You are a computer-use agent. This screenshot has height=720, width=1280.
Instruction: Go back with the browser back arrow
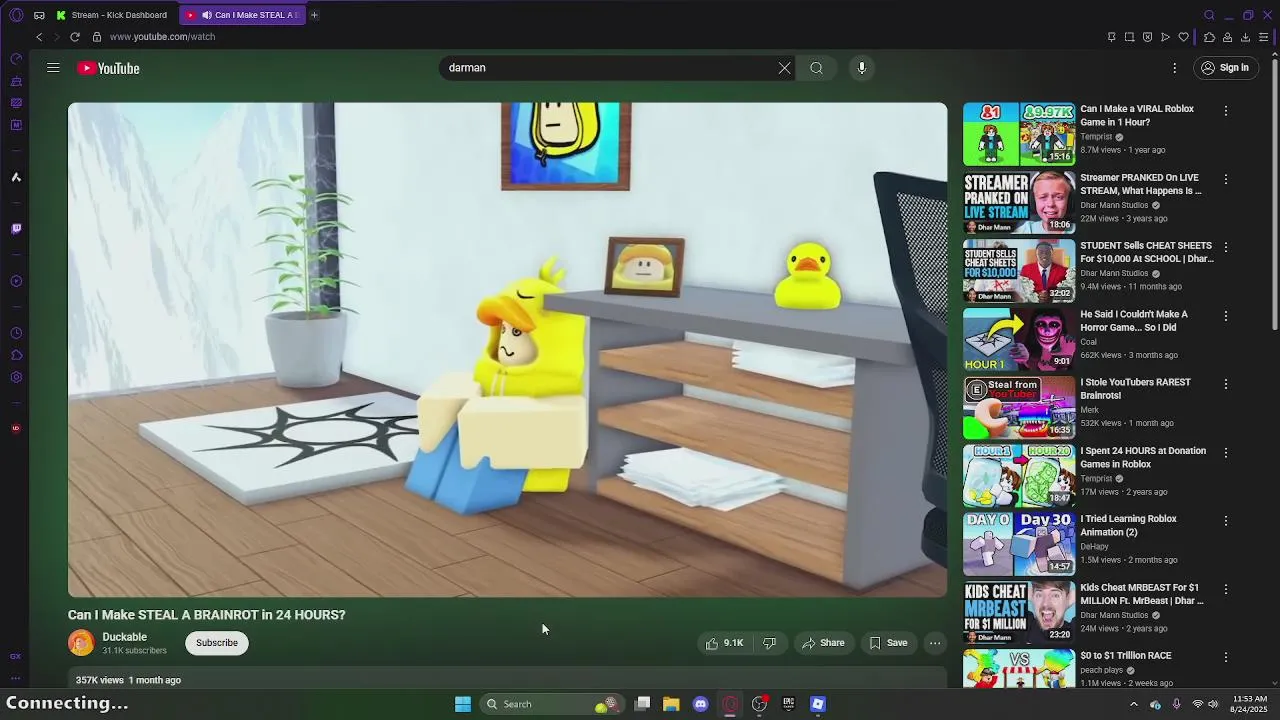[39, 37]
